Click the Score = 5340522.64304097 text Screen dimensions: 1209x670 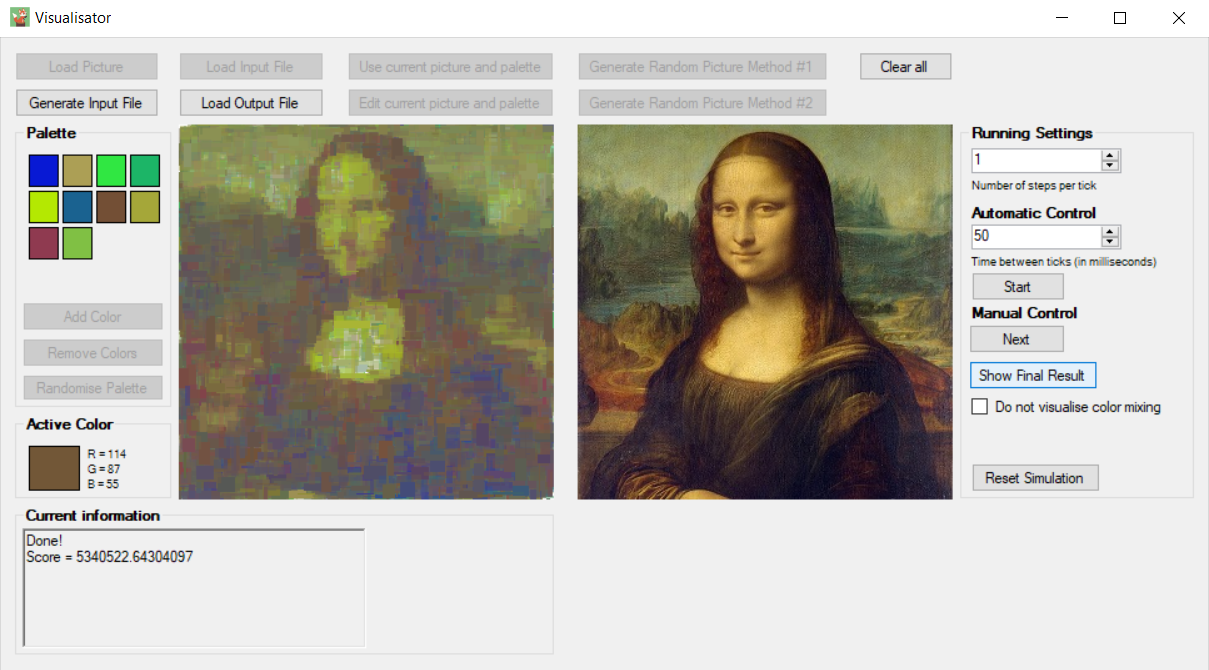[110, 557]
